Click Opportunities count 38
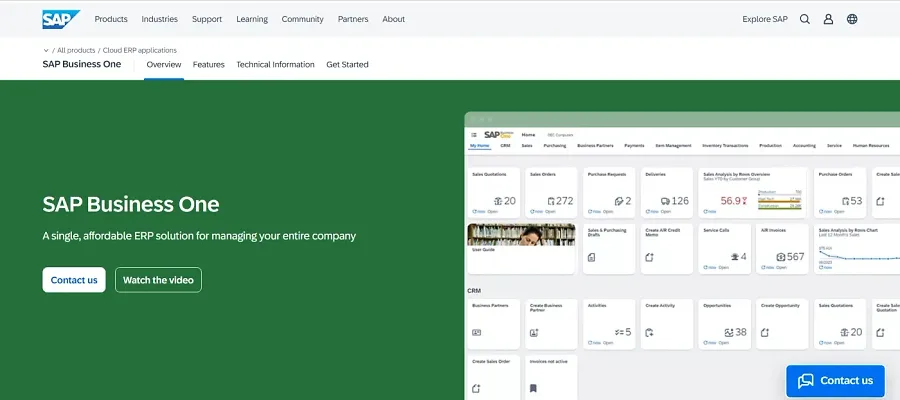The image size is (900, 400). [x=741, y=332]
